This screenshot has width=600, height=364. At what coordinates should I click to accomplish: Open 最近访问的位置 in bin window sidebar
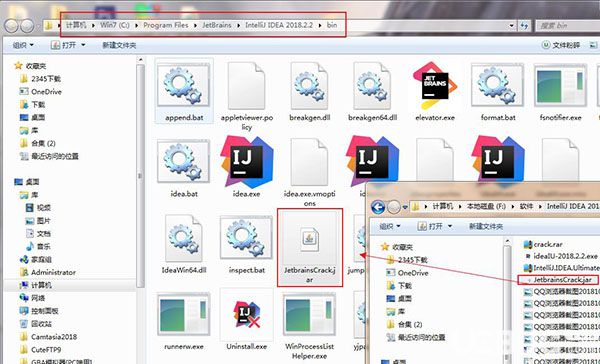click(49, 156)
